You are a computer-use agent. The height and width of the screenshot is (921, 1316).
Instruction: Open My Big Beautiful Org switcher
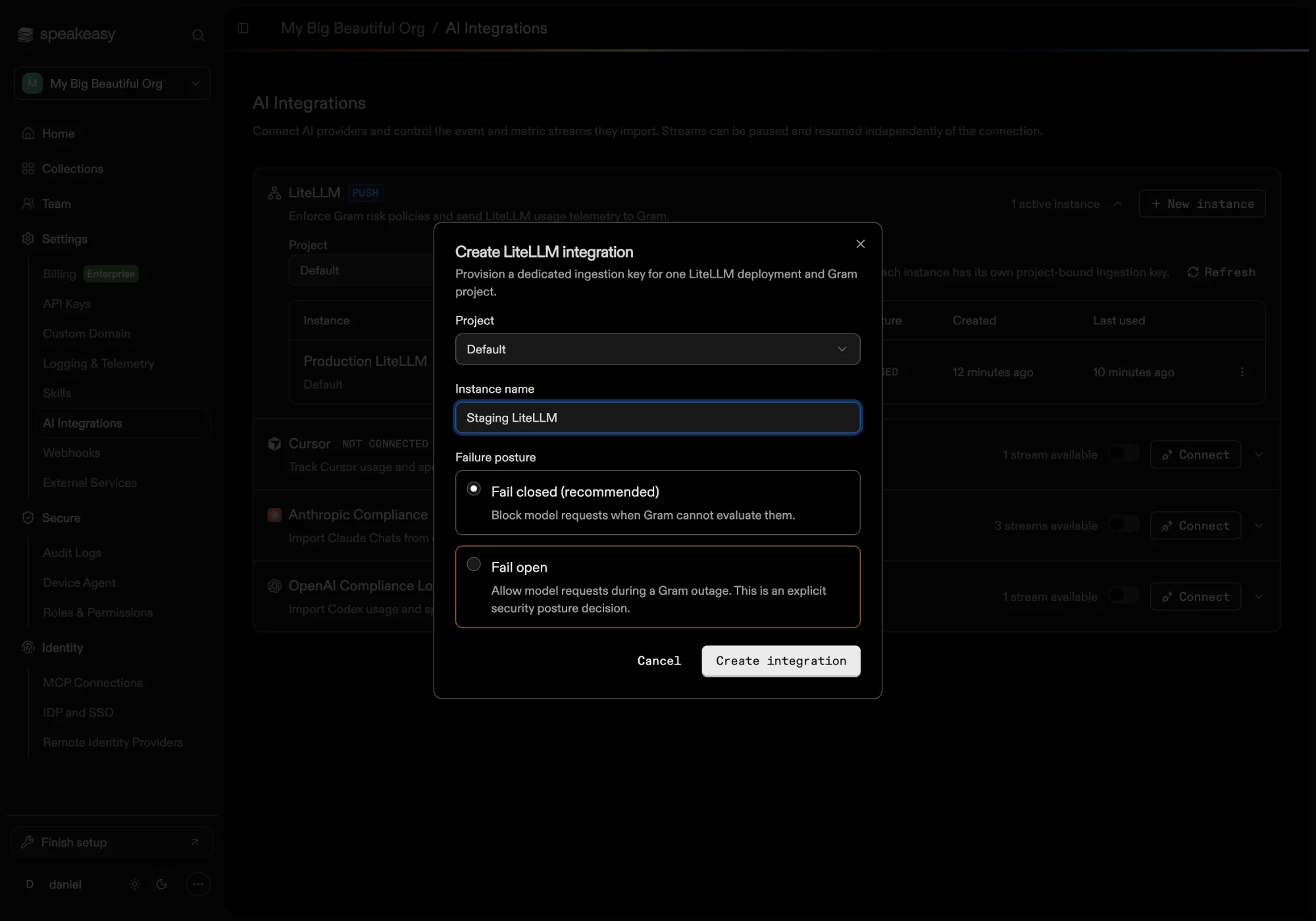(x=112, y=84)
